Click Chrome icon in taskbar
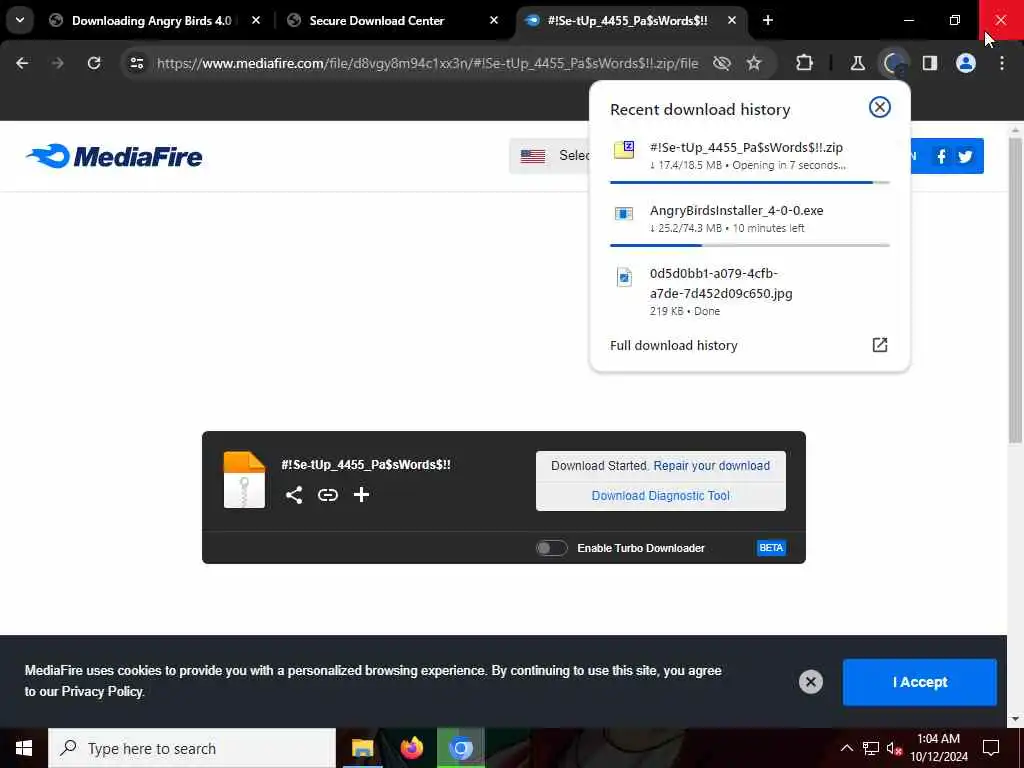Image resolution: width=1024 pixels, height=768 pixels. (460, 748)
